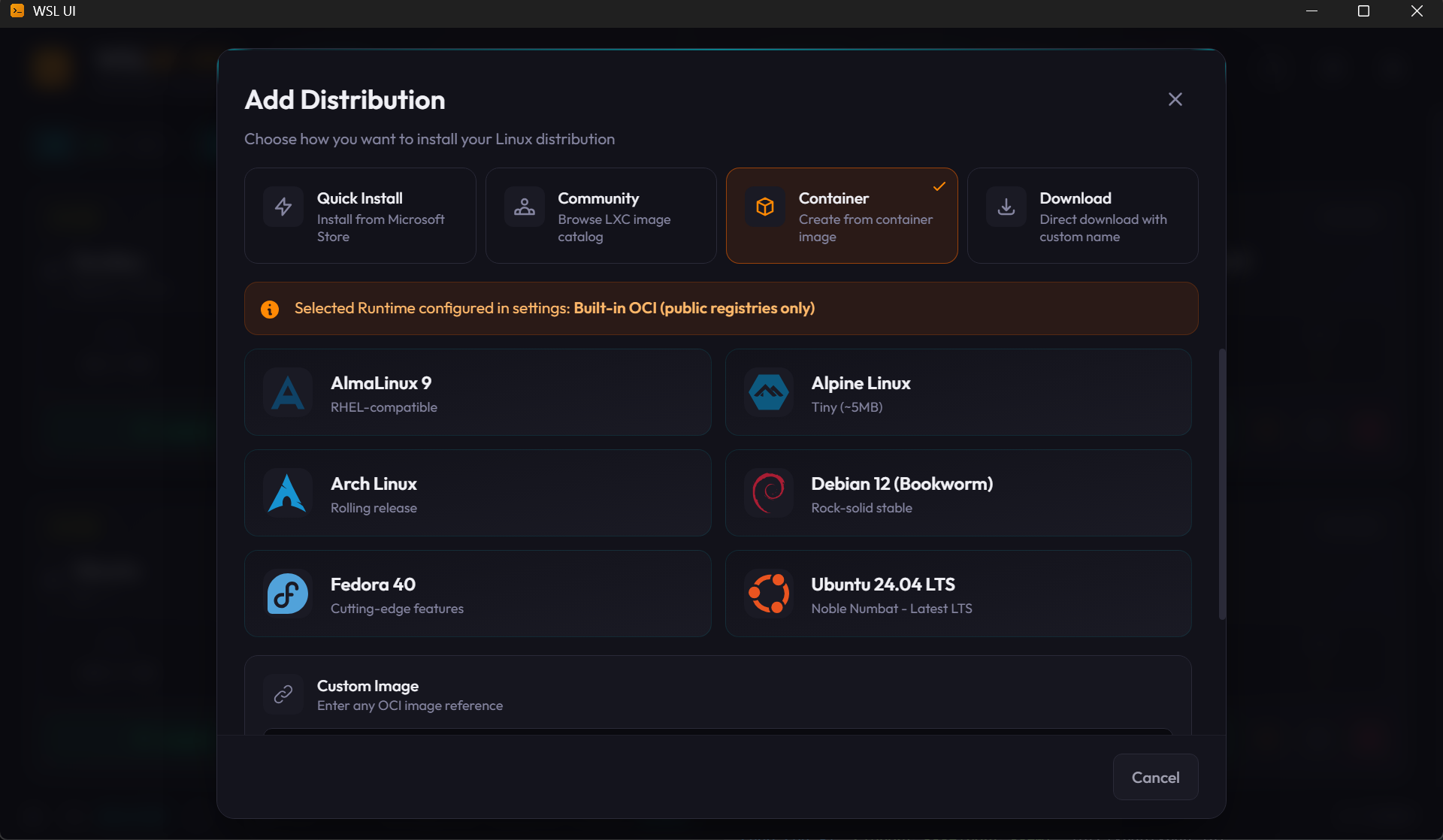Image resolution: width=1443 pixels, height=840 pixels.
Task: Click the orange info icon in banner
Action: point(270,309)
